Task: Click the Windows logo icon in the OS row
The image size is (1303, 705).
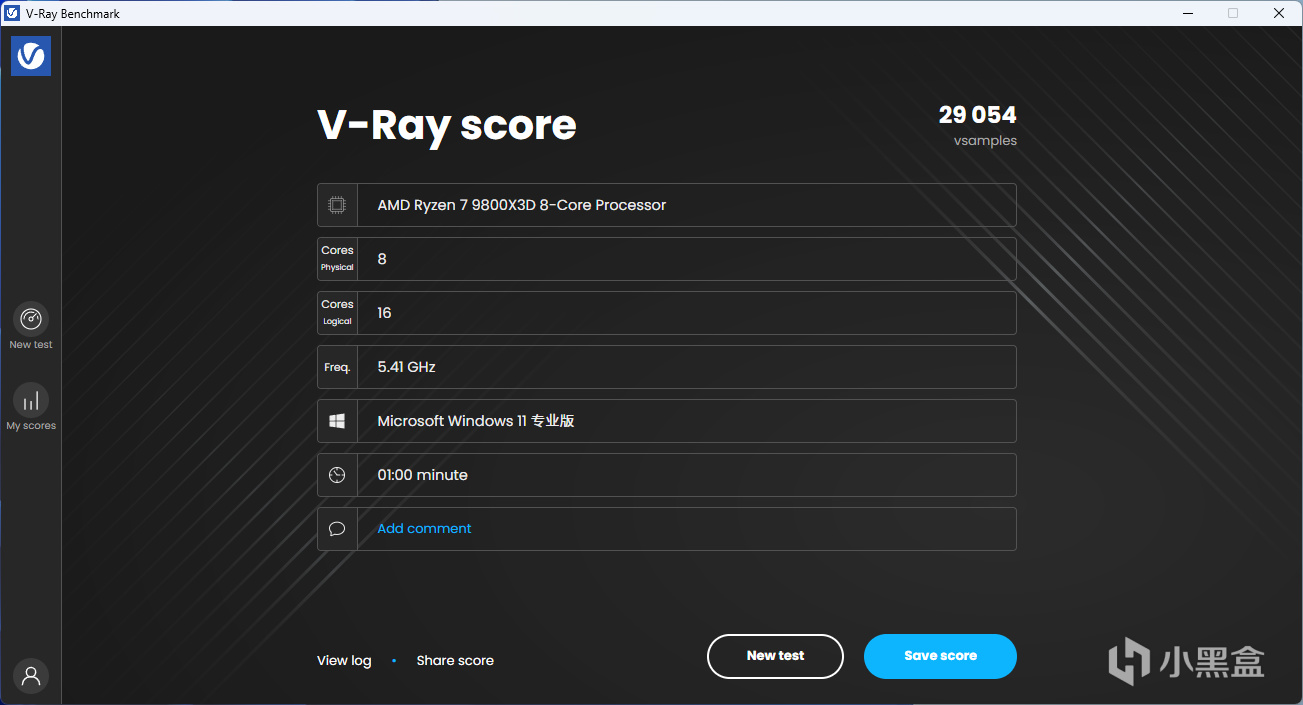Action: click(337, 421)
